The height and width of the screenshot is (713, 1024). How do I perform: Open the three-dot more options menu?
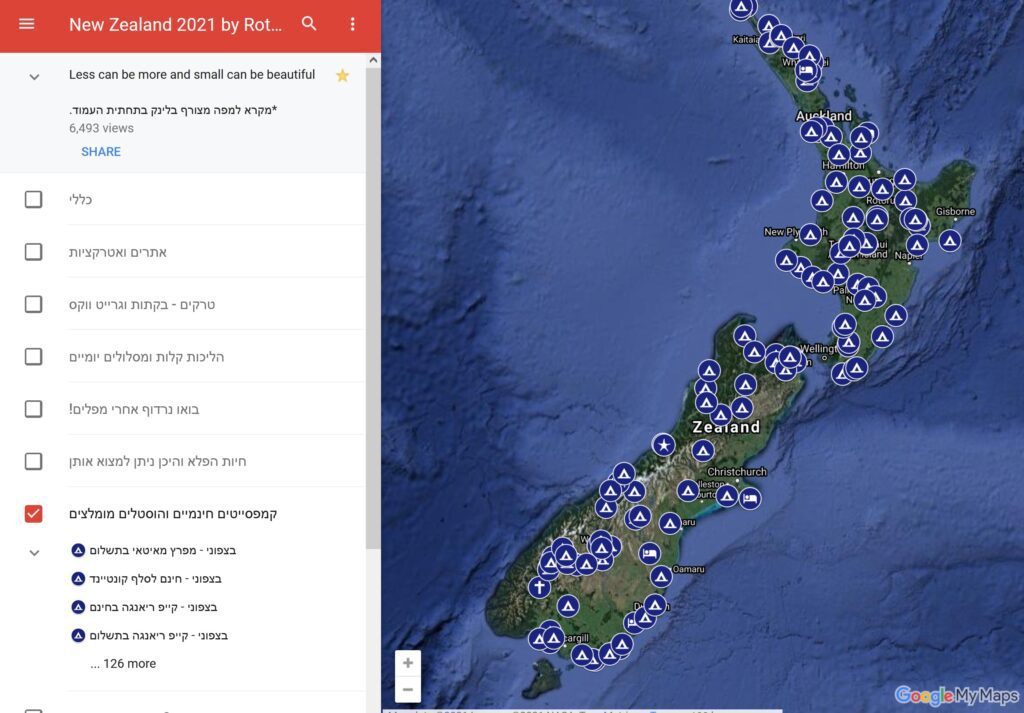[x=352, y=24]
